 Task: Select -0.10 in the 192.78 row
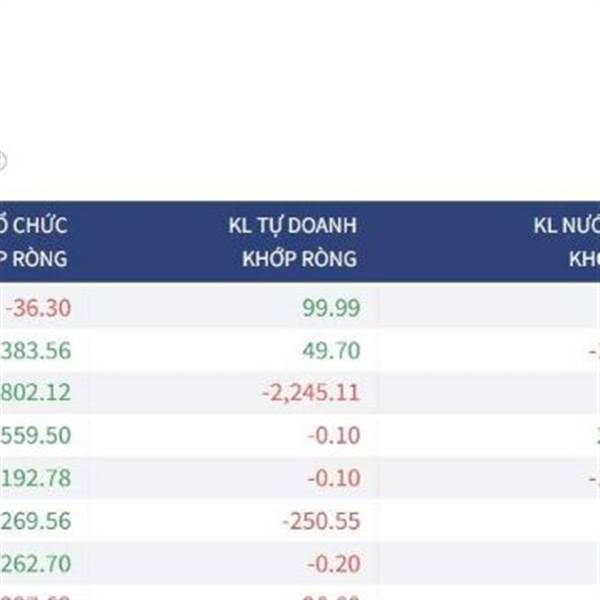pyautogui.click(x=334, y=478)
